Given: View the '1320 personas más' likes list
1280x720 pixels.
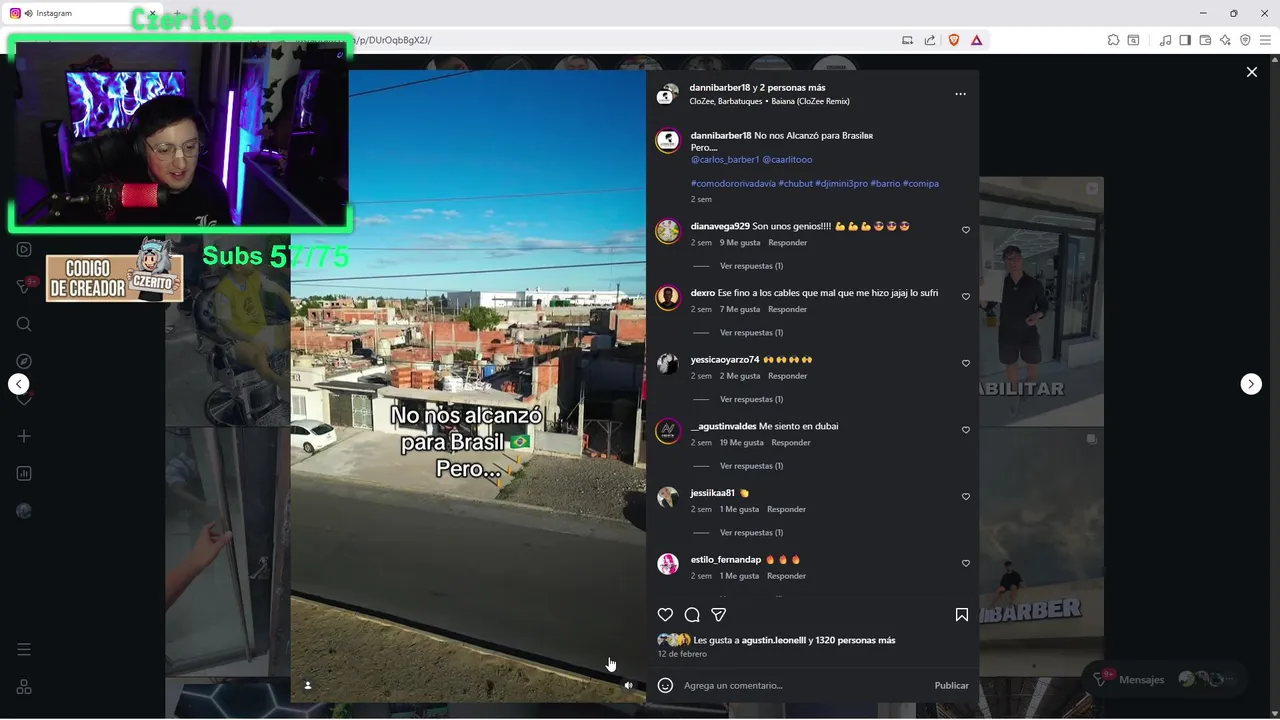Looking at the screenshot, I should 856,640.
